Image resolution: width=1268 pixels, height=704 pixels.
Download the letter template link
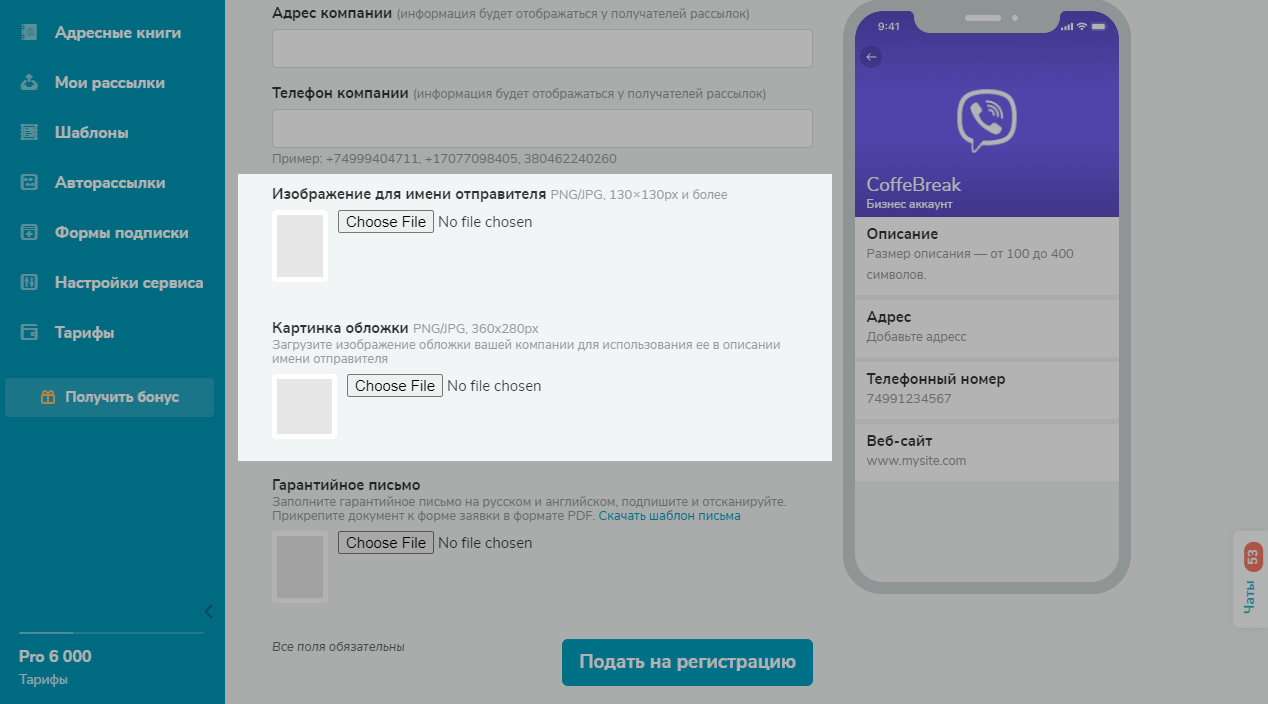pos(669,516)
